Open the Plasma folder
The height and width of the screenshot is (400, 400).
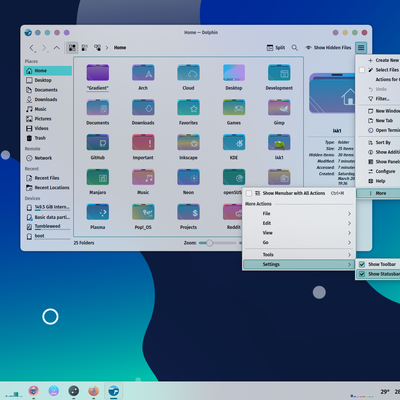click(x=98, y=216)
